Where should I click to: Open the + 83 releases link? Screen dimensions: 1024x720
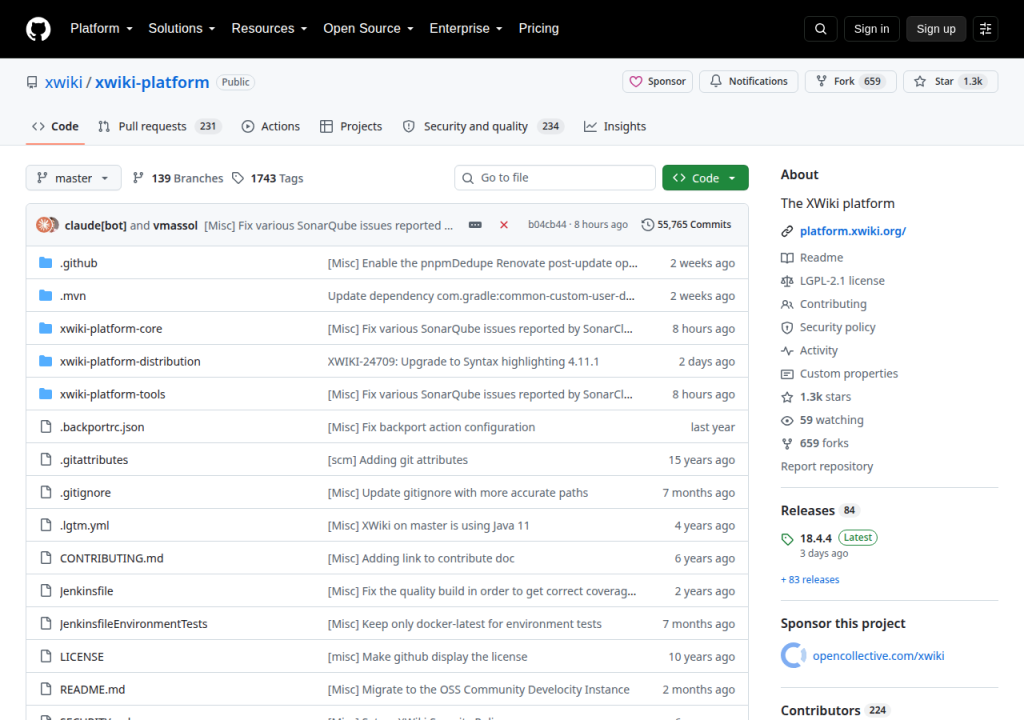pos(810,580)
